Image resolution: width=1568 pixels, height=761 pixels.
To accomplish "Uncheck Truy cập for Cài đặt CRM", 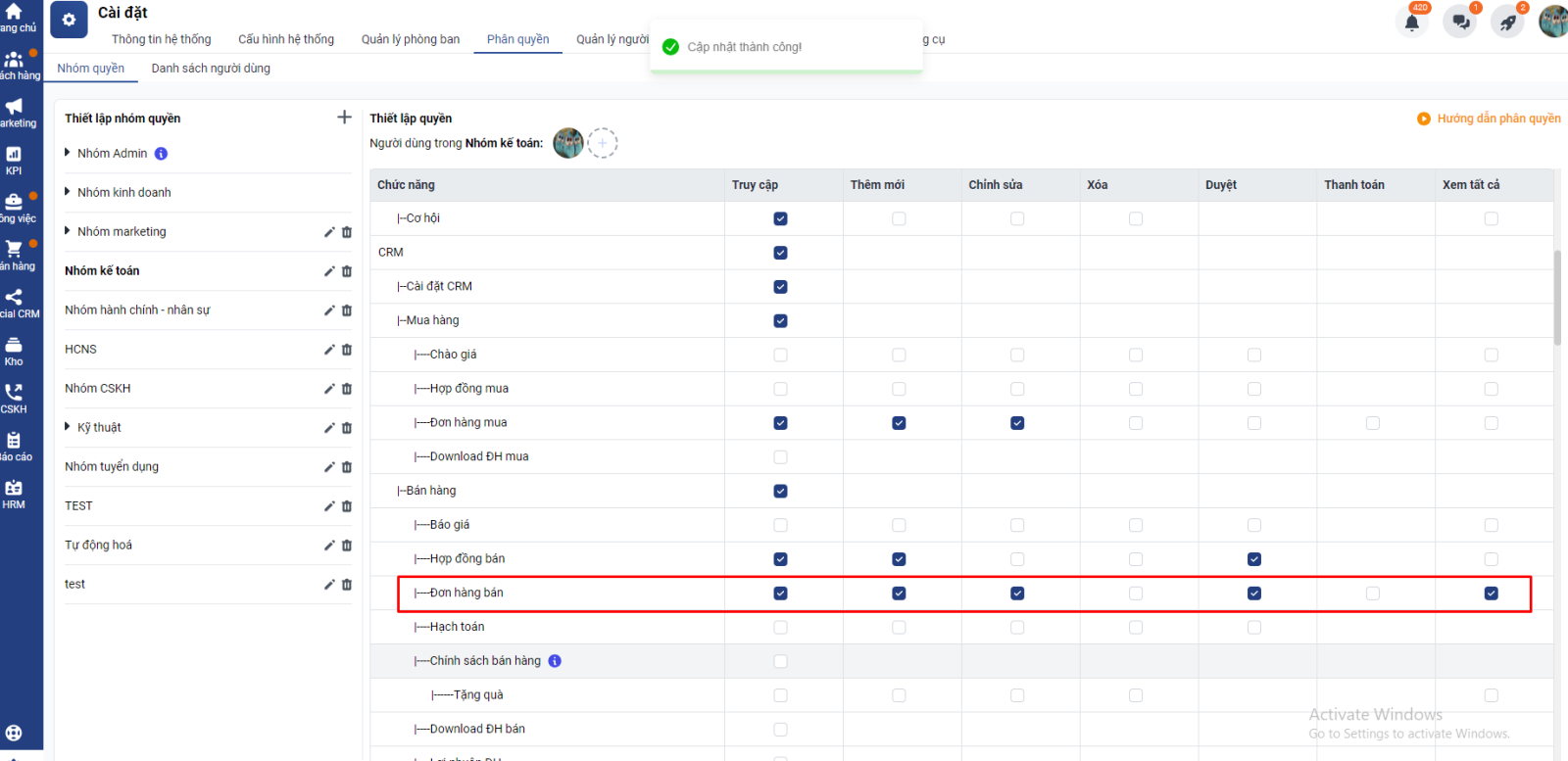I will (x=780, y=287).
